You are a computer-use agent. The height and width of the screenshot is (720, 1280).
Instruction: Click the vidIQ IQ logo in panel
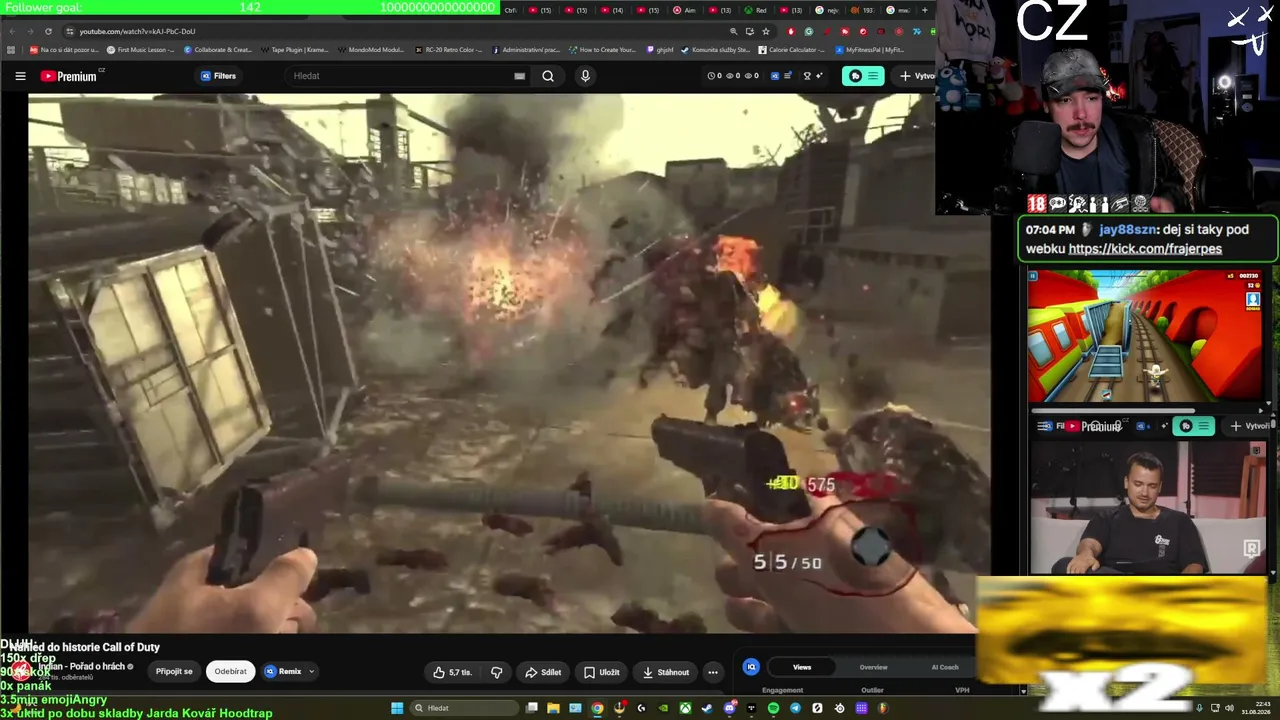click(x=751, y=667)
